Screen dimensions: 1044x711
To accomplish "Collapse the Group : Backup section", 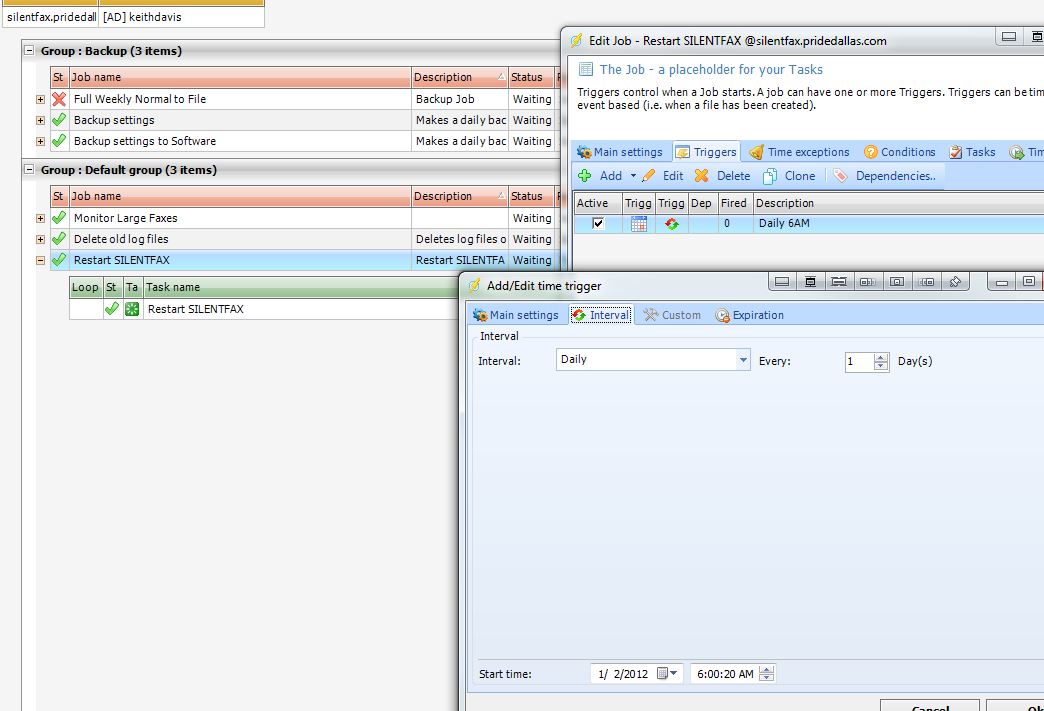I will click(30, 51).
